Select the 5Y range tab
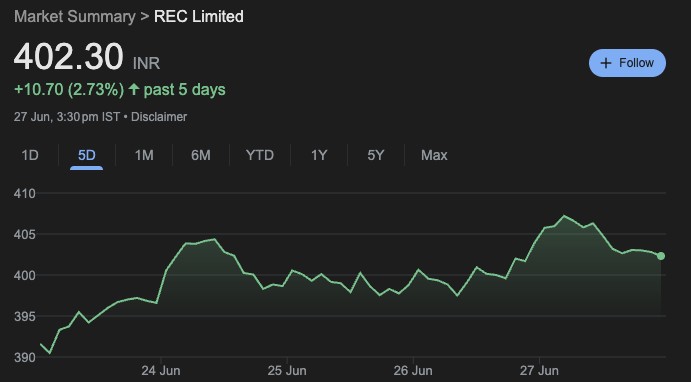This screenshot has width=691, height=382. [375, 155]
